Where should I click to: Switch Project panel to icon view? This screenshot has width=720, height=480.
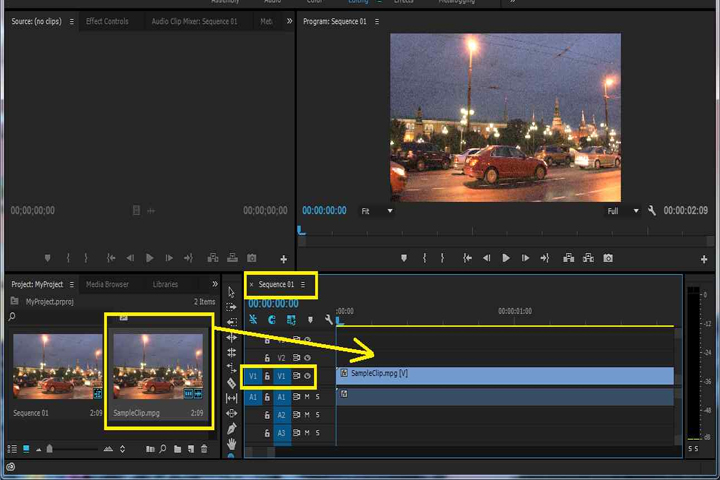(26, 449)
